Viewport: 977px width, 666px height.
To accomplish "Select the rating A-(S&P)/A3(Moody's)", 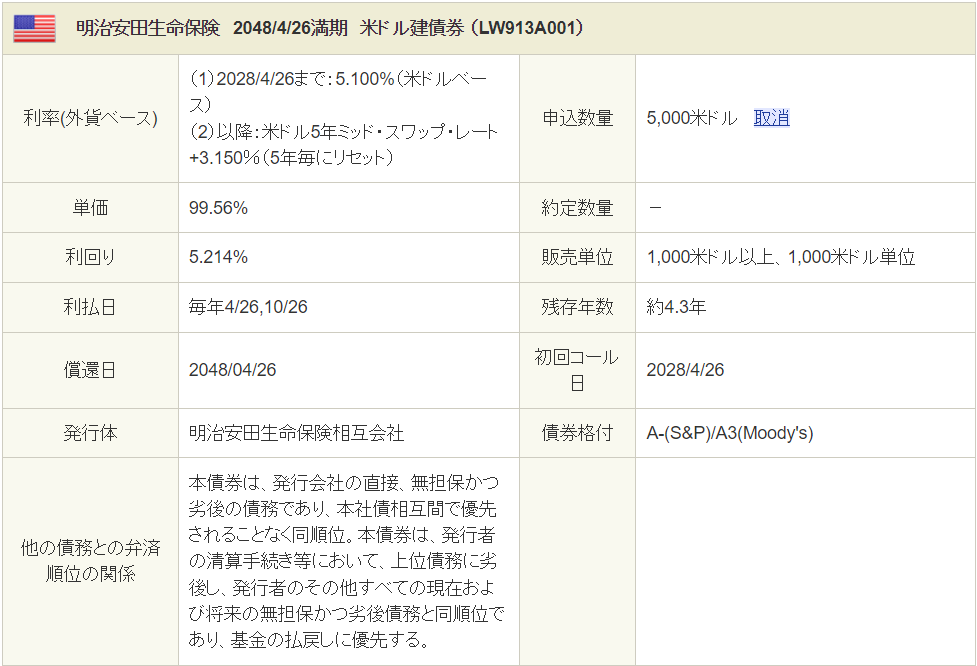I will [730, 433].
